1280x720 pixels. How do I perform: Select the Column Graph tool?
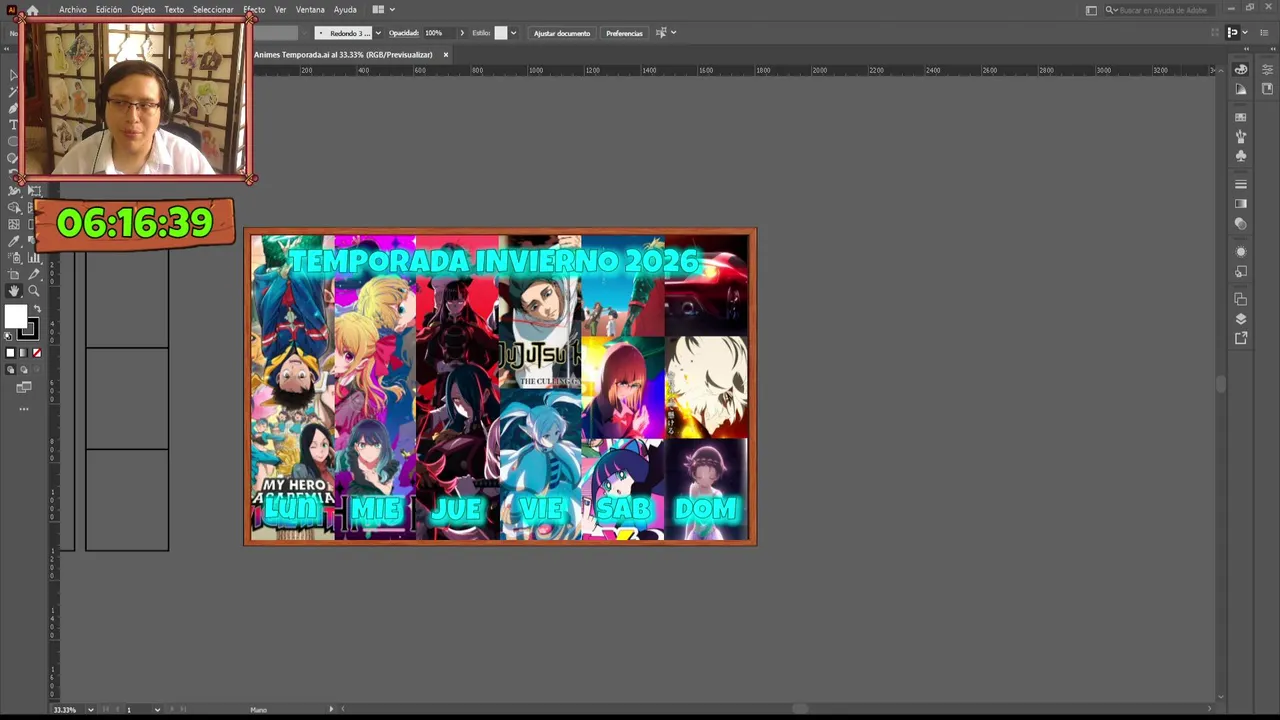(x=33, y=258)
